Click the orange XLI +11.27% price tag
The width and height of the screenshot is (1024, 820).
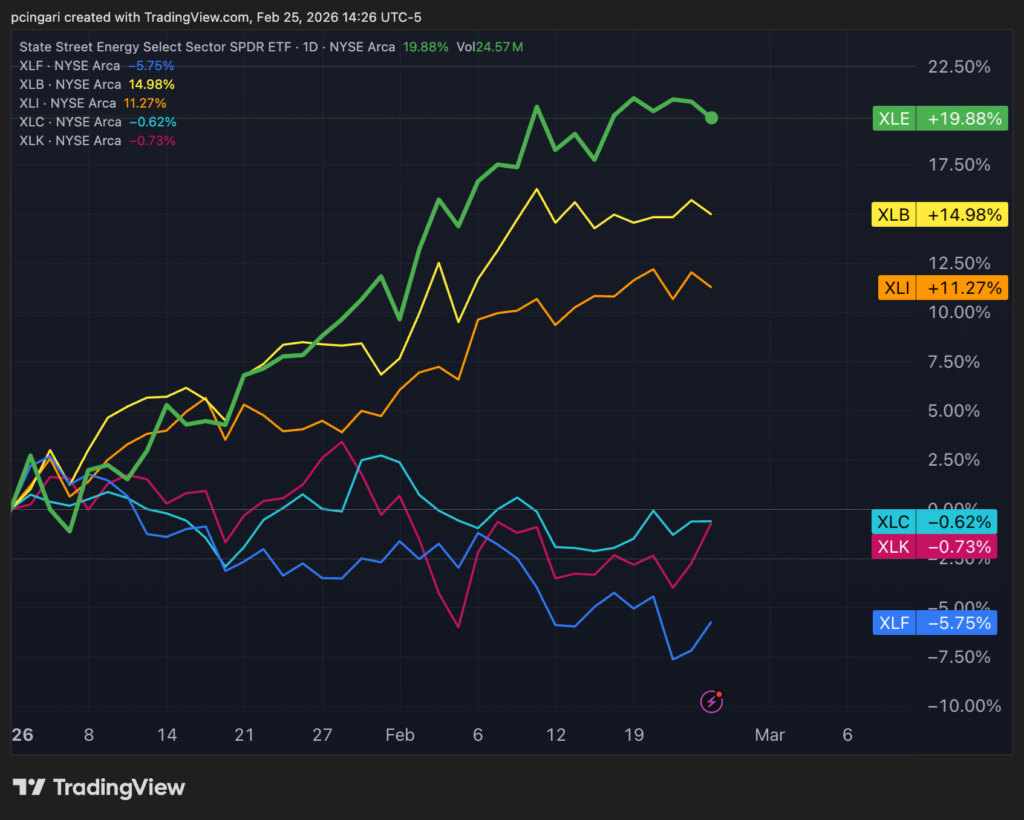pos(939,287)
